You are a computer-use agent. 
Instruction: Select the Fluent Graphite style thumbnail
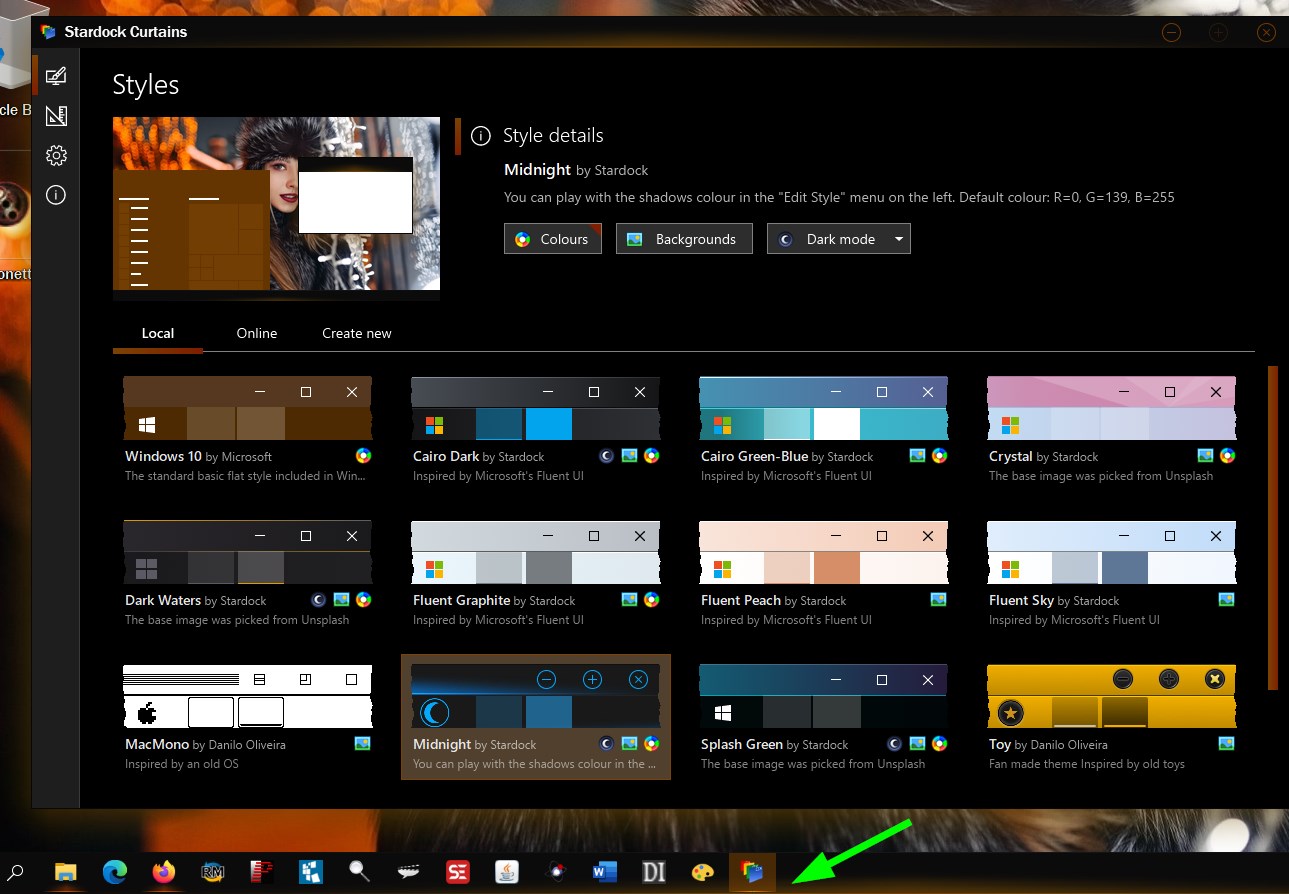click(x=535, y=552)
